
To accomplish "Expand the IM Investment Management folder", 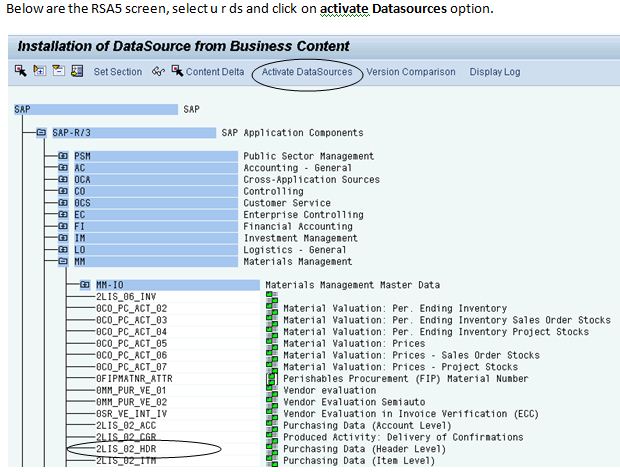I will coord(63,238).
